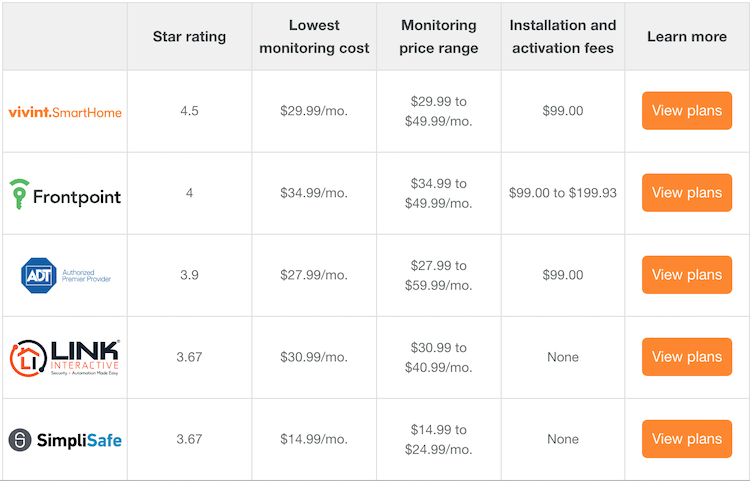Screen dimensions: 750x481
Task: Click Frontpoint's $99.00 to $199.93 fees cell
Action: point(563,193)
